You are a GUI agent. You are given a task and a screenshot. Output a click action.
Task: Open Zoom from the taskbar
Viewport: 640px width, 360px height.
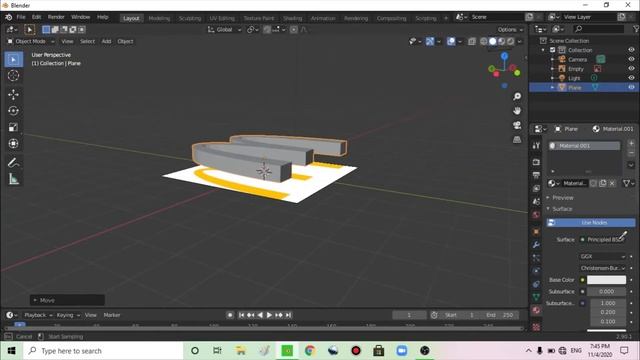[402, 351]
